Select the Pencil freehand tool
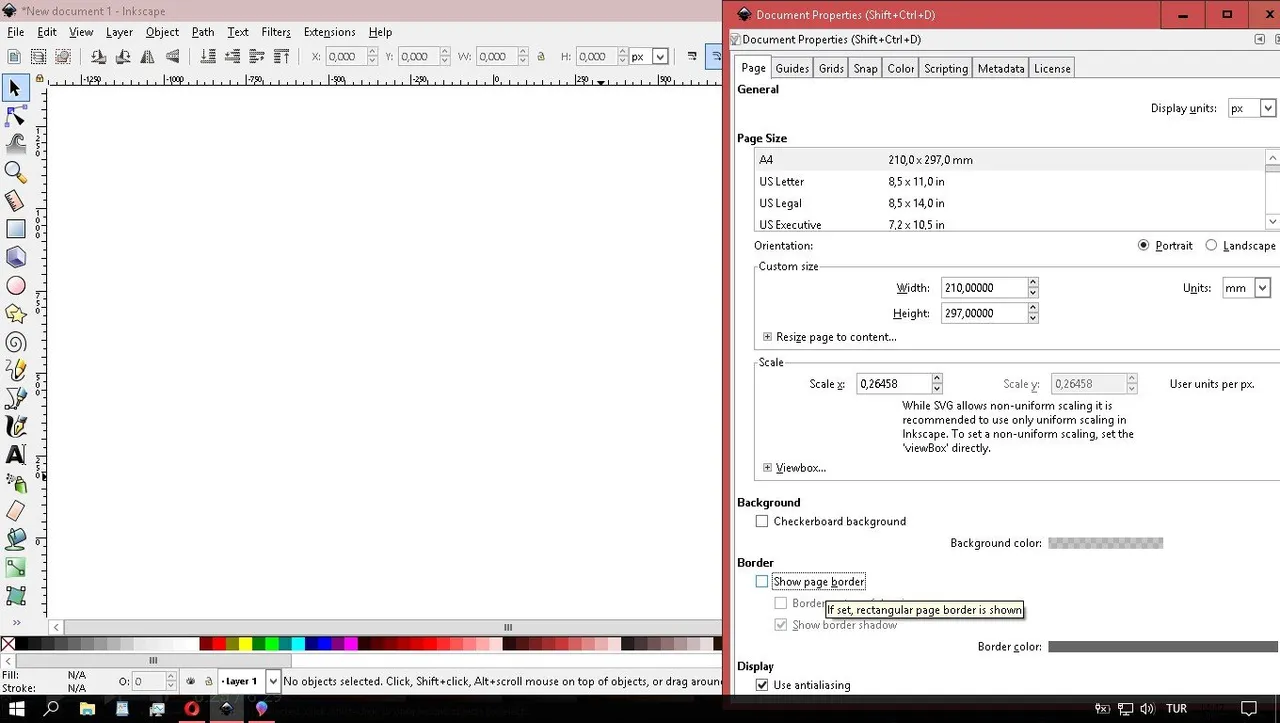This screenshot has width=1280, height=723. pyautogui.click(x=15, y=370)
